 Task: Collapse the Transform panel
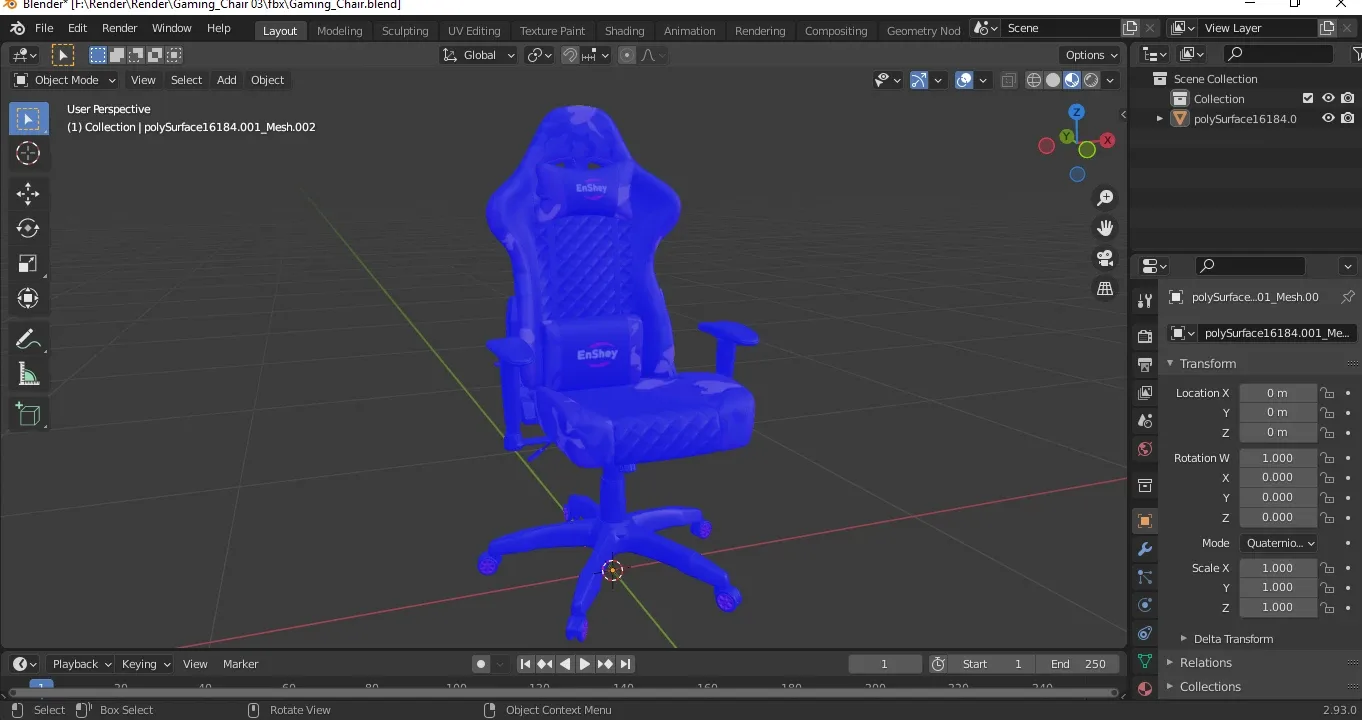tap(1207, 363)
